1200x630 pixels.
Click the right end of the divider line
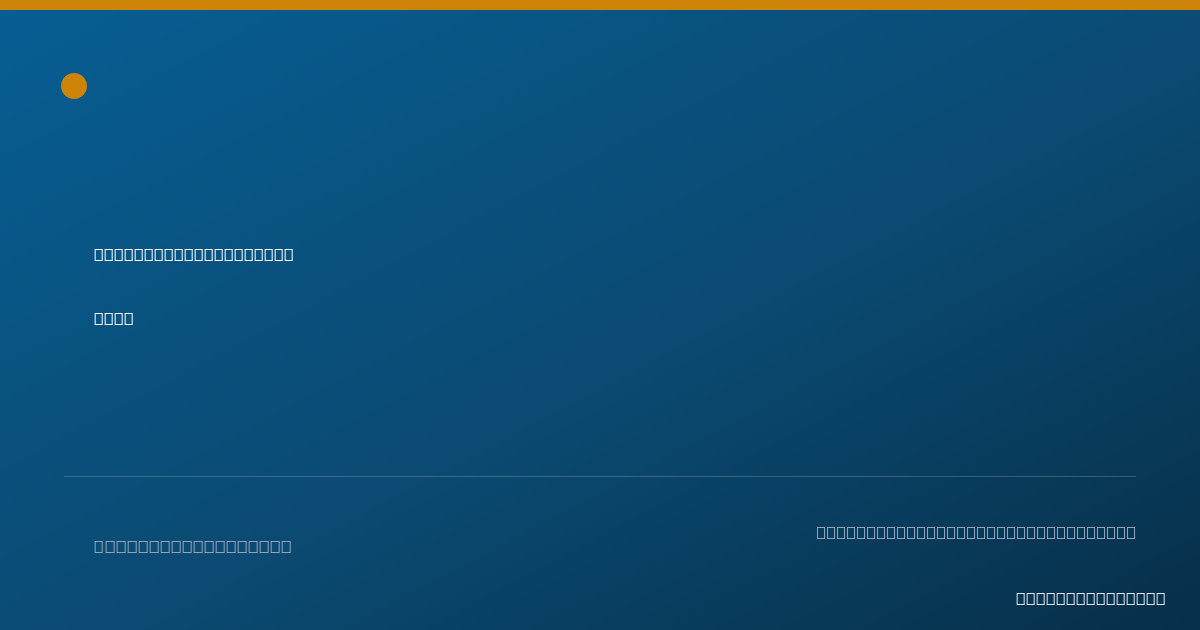point(1134,476)
